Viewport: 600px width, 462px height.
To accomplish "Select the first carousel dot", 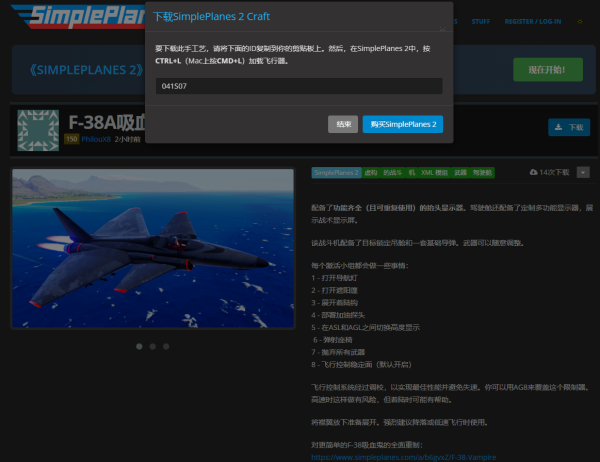I will (x=139, y=346).
